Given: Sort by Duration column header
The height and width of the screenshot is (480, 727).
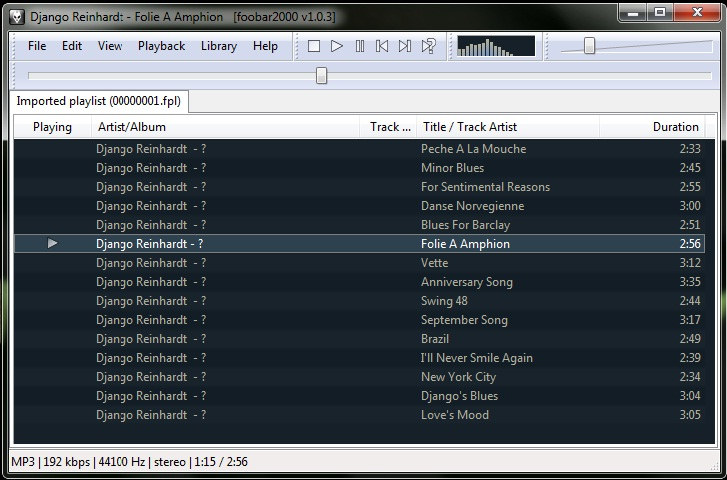Looking at the screenshot, I should (x=652, y=127).
